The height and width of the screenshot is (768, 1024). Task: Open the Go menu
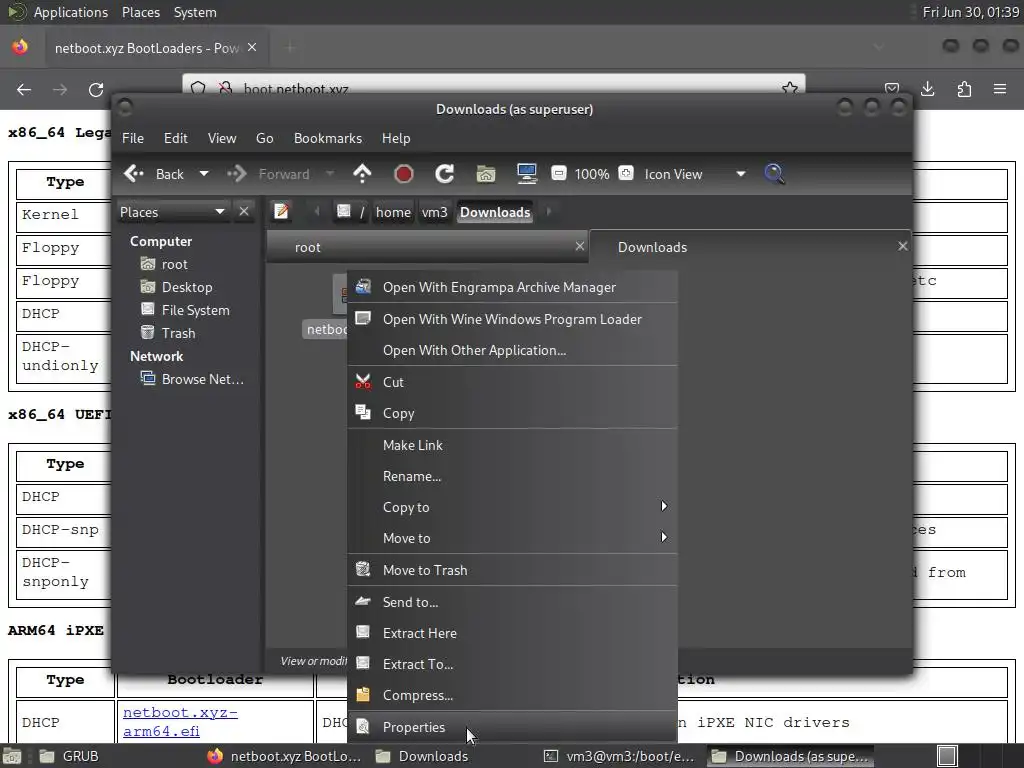click(264, 138)
